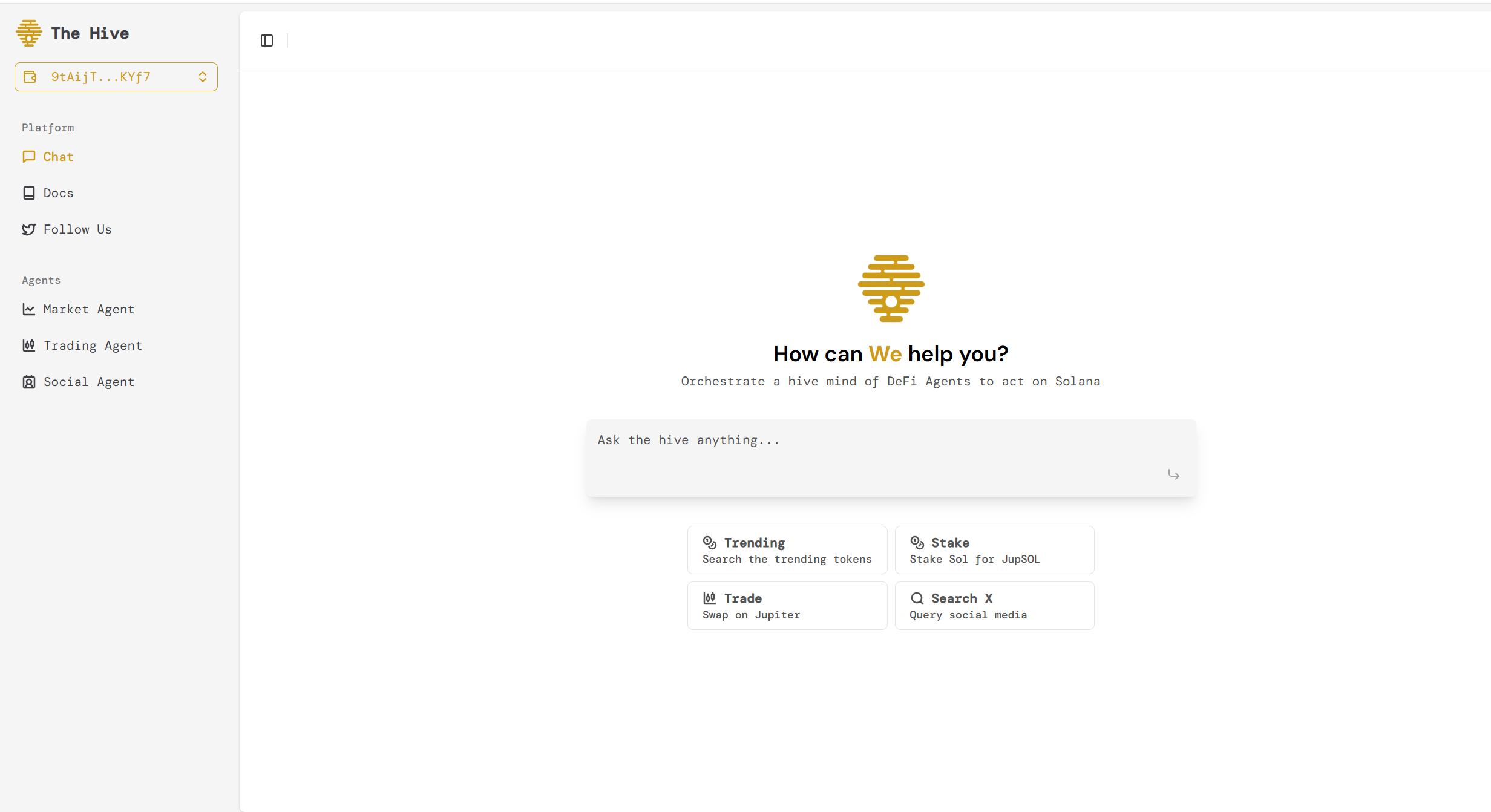Open the Docs page

click(58, 193)
